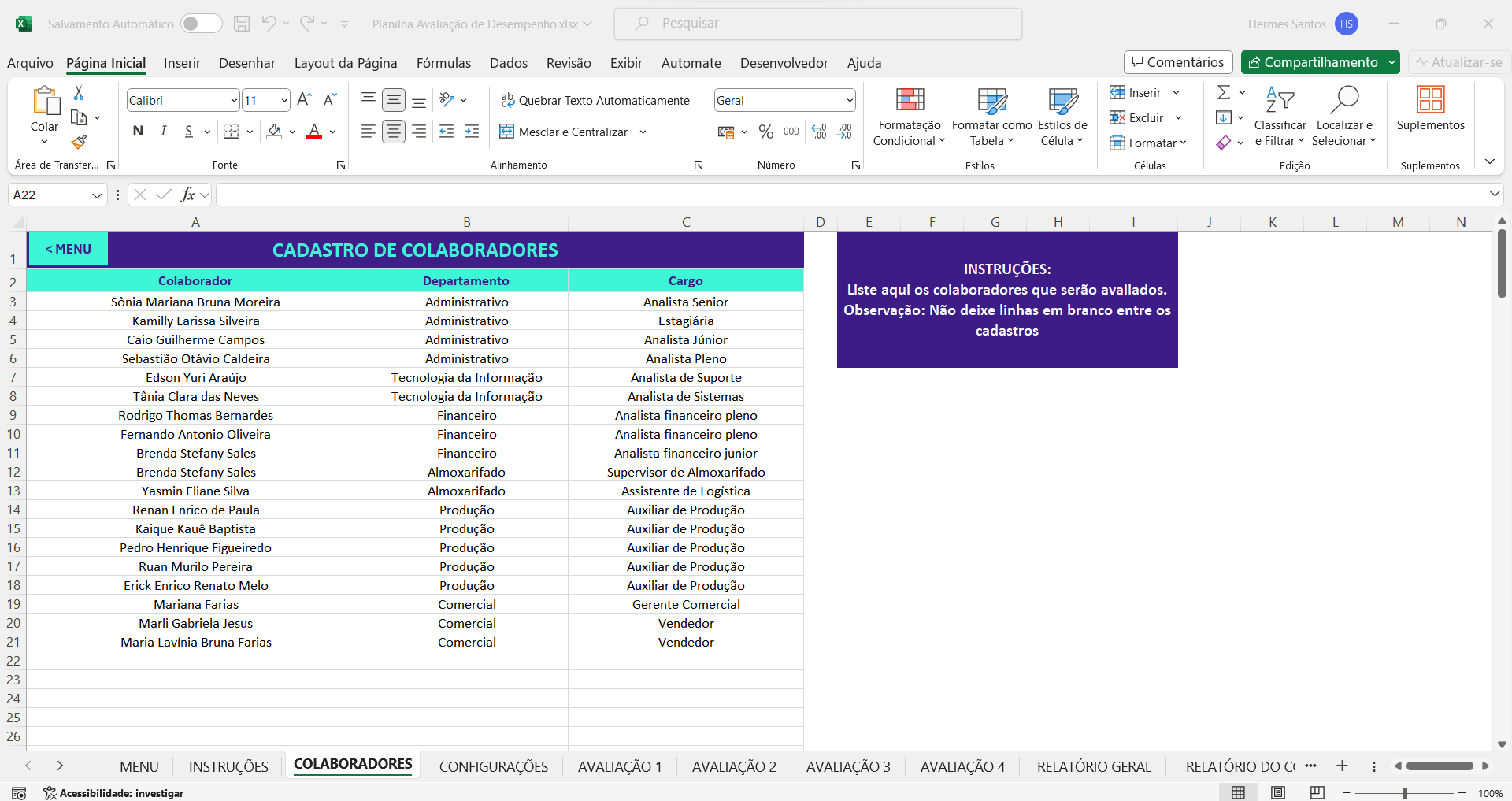Open the Fórmulas ribbon tab

tap(443, 63)
